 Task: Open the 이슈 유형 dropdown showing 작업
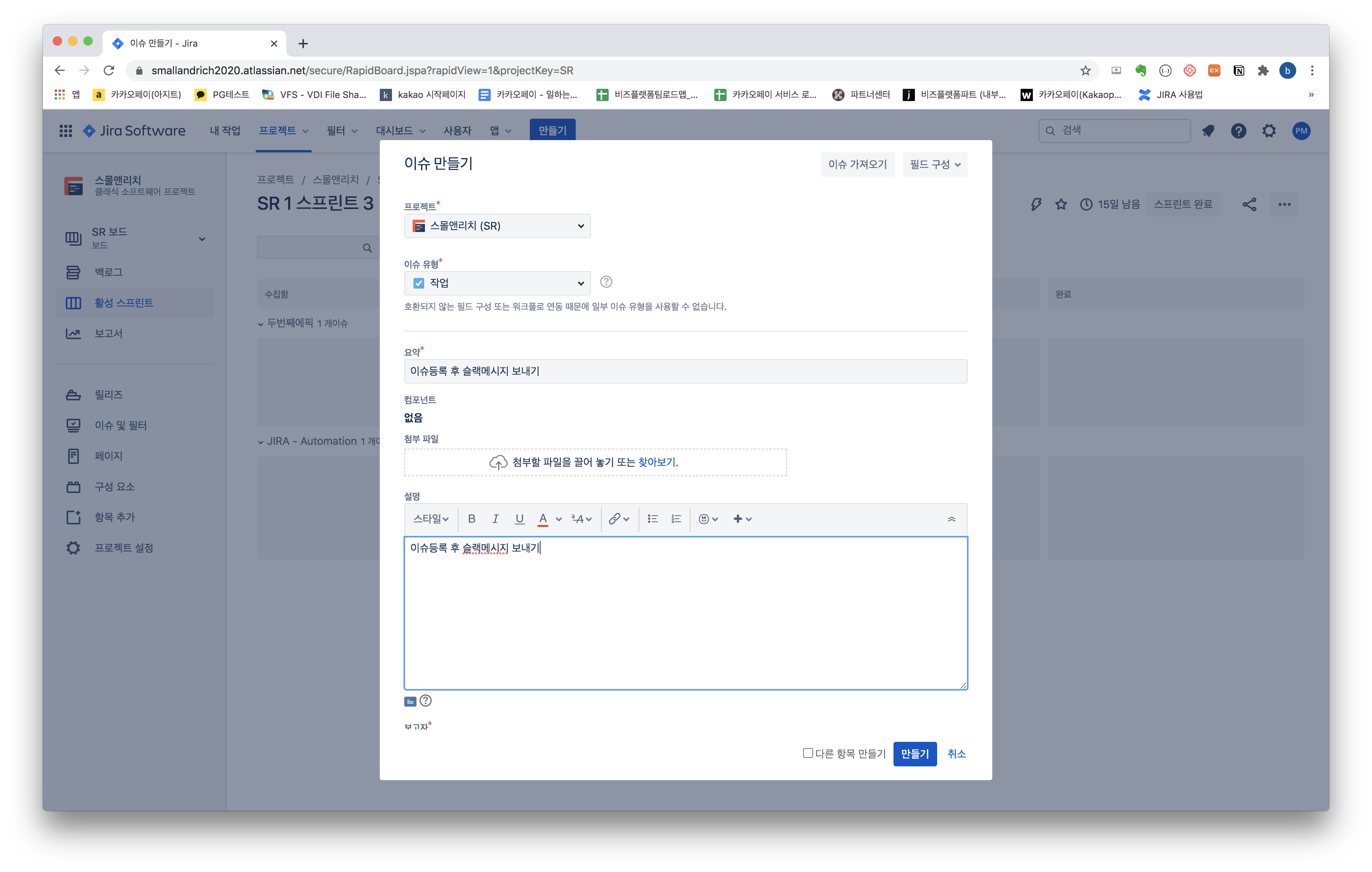pos(497,283)
